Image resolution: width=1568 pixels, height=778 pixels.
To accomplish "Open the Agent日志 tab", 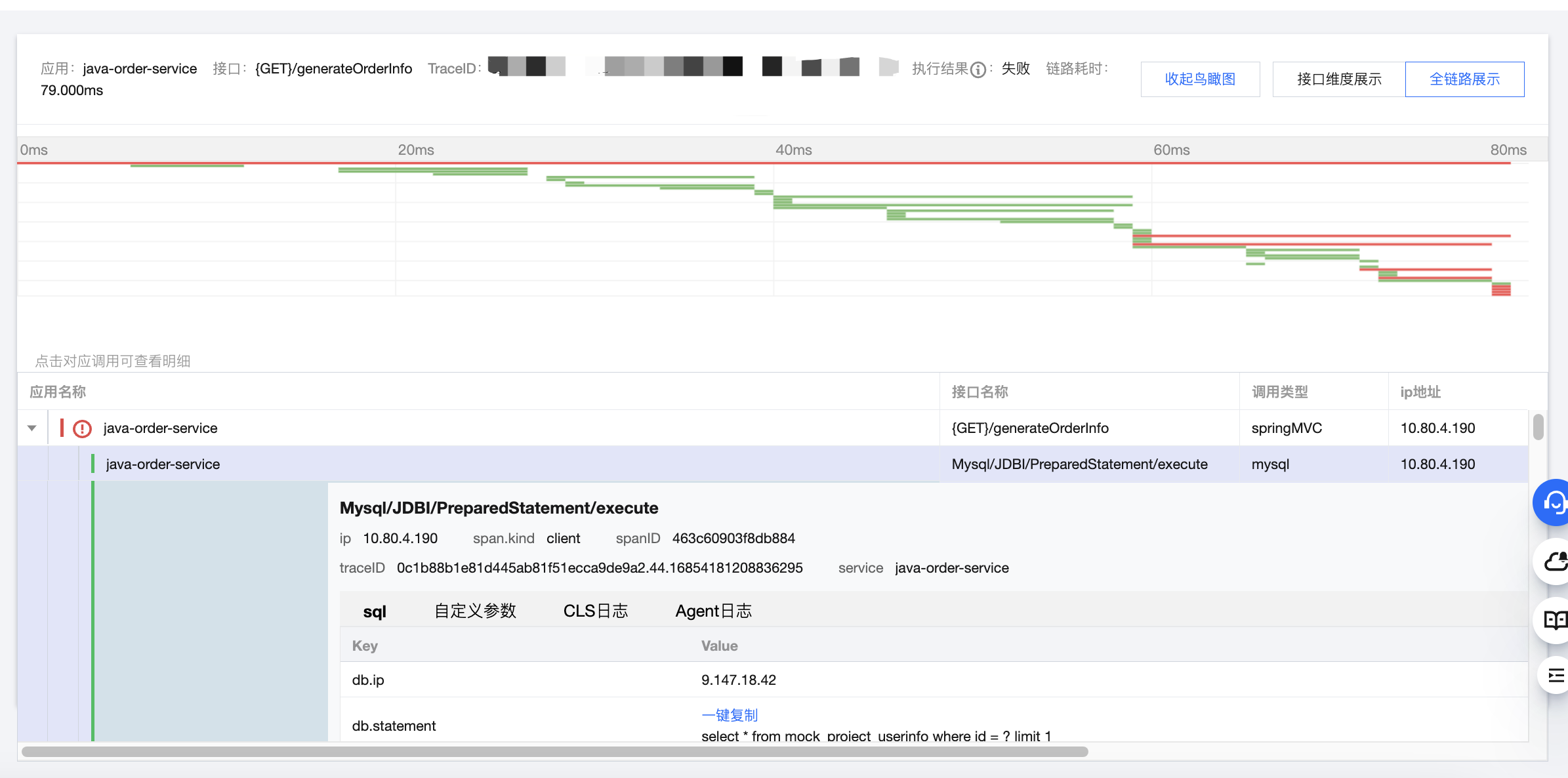I will coord(714,611).
